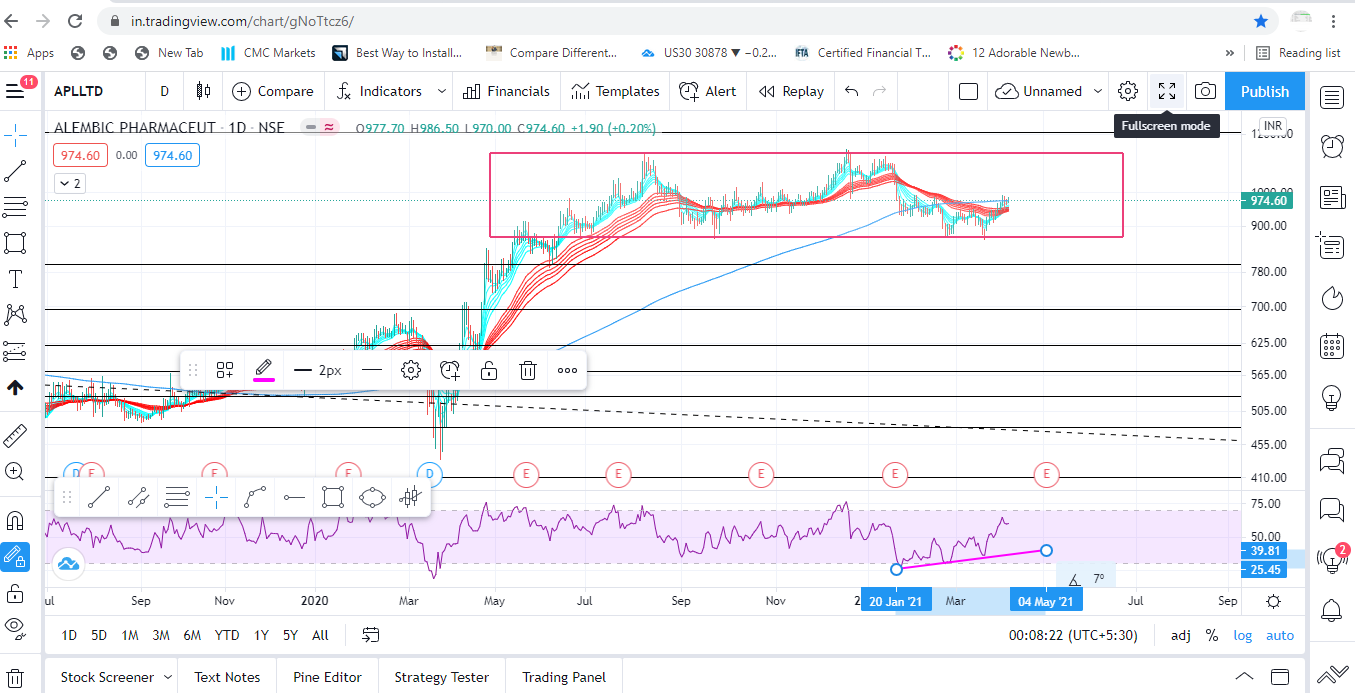Create an Alert from top toolbar

pyautogui.click(x=708, y=91)
